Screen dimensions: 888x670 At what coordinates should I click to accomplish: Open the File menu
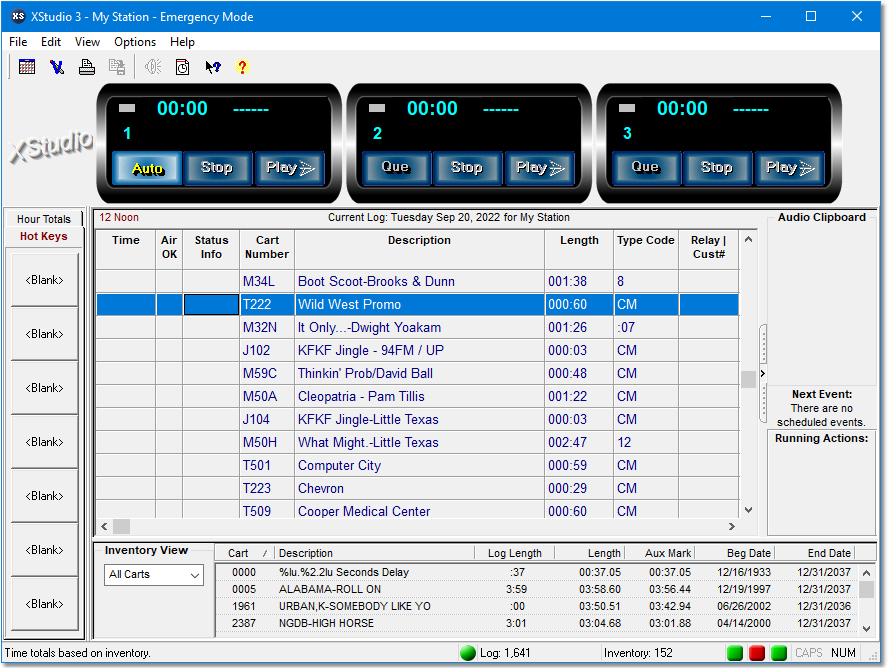[x=18, y=42]
